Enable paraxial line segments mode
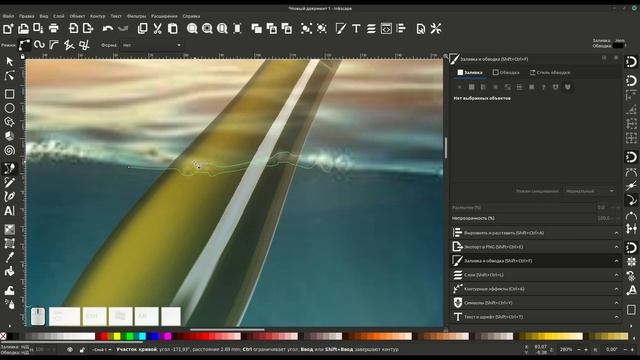 [84, 45]
